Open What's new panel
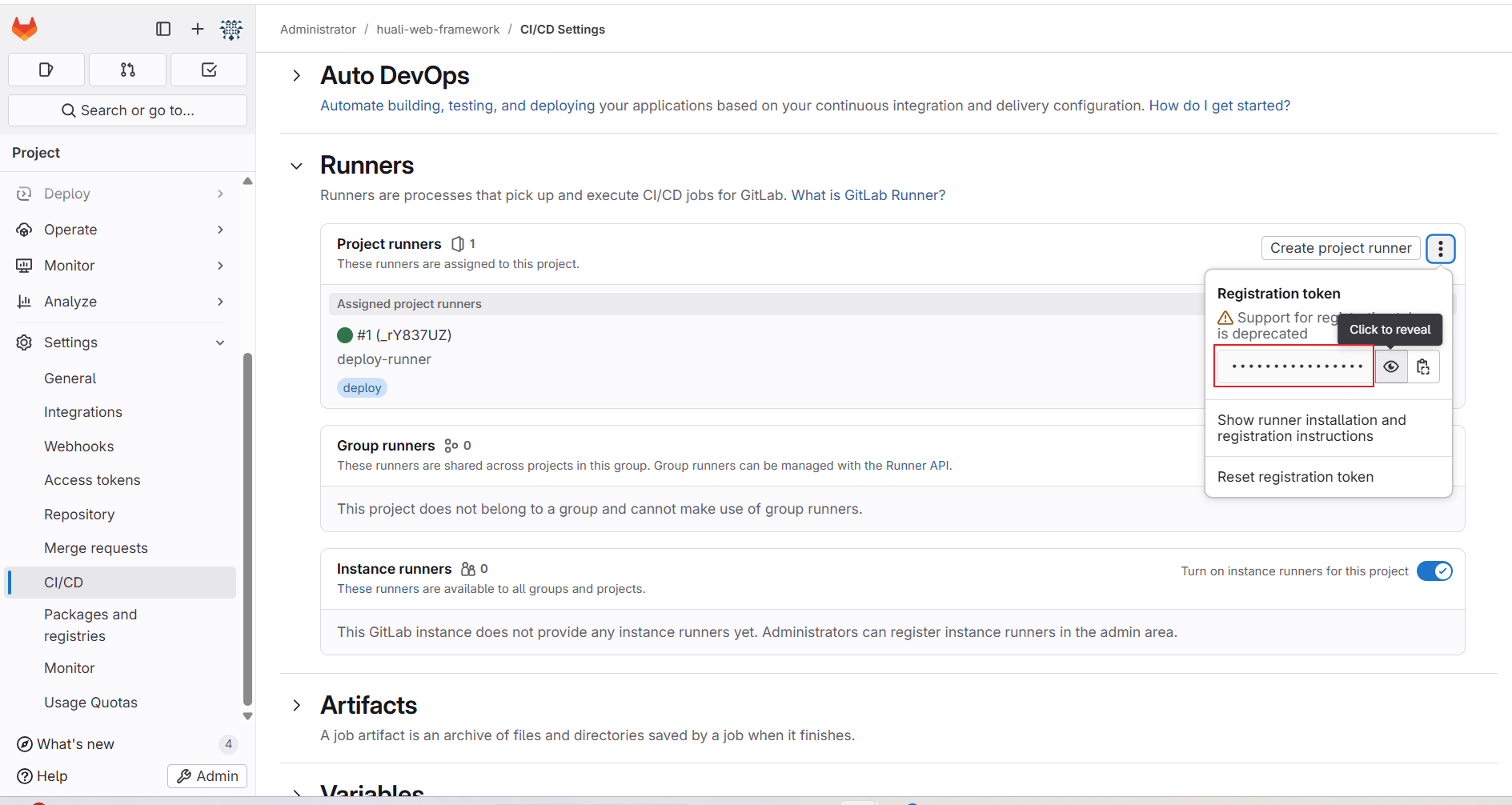Viewport: 1512px width, 805px height. (67, 744)
